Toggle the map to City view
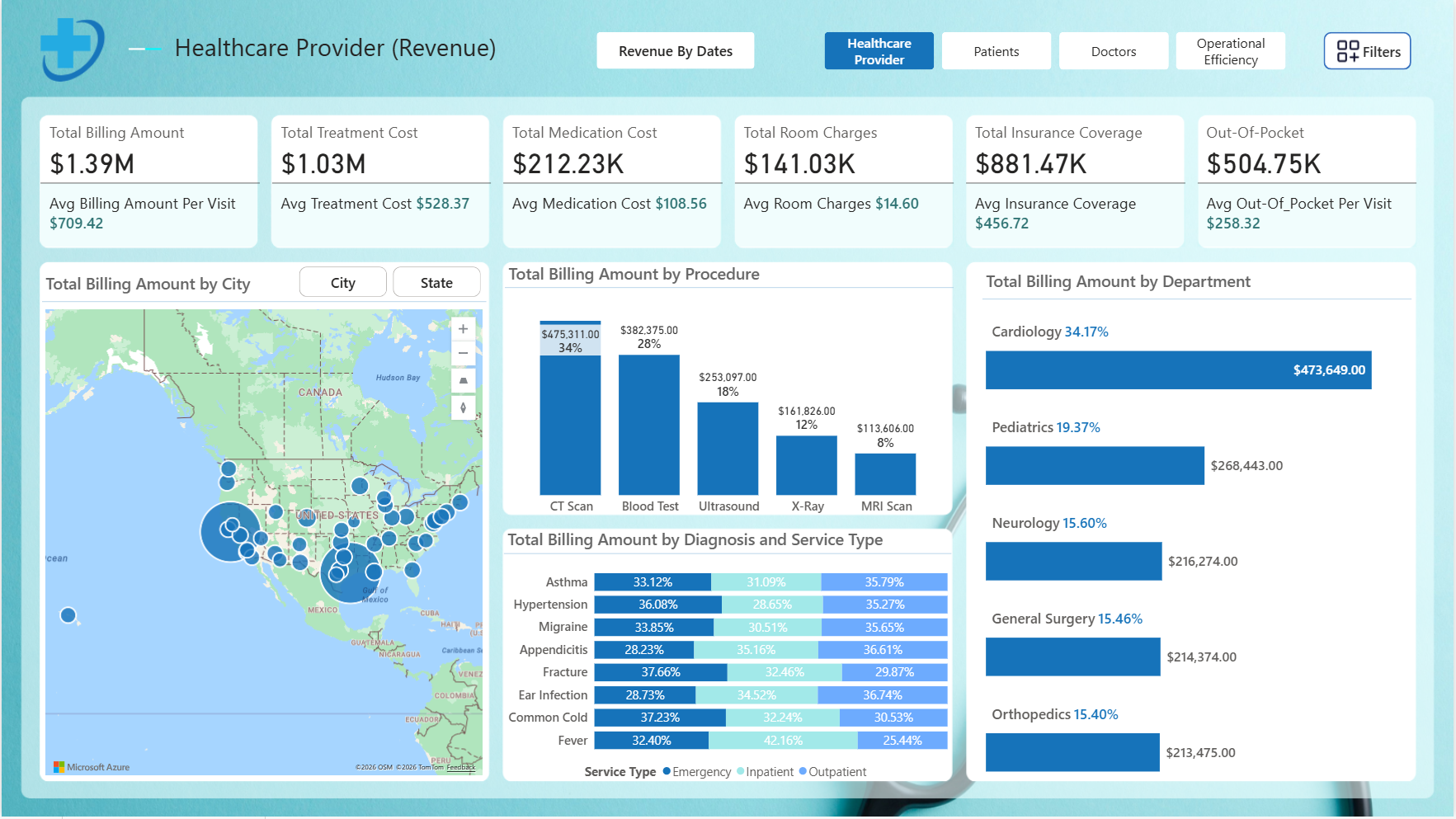Screen dimensions: 1456x819 point(343,283)
